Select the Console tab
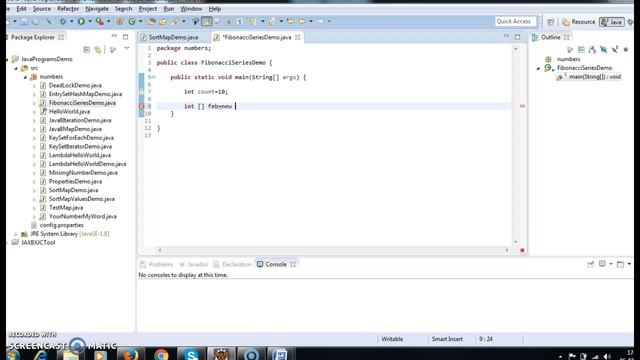 (276, 264)
